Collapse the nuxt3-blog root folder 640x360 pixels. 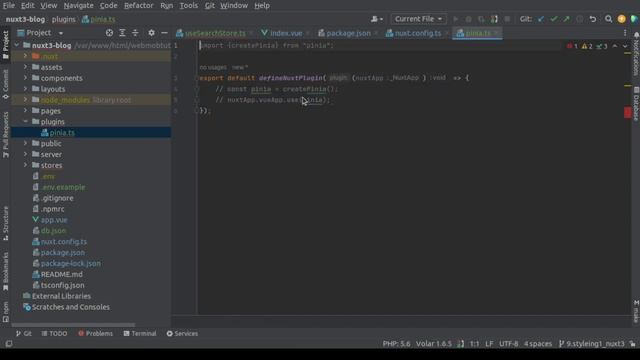[x=16, y=45]
